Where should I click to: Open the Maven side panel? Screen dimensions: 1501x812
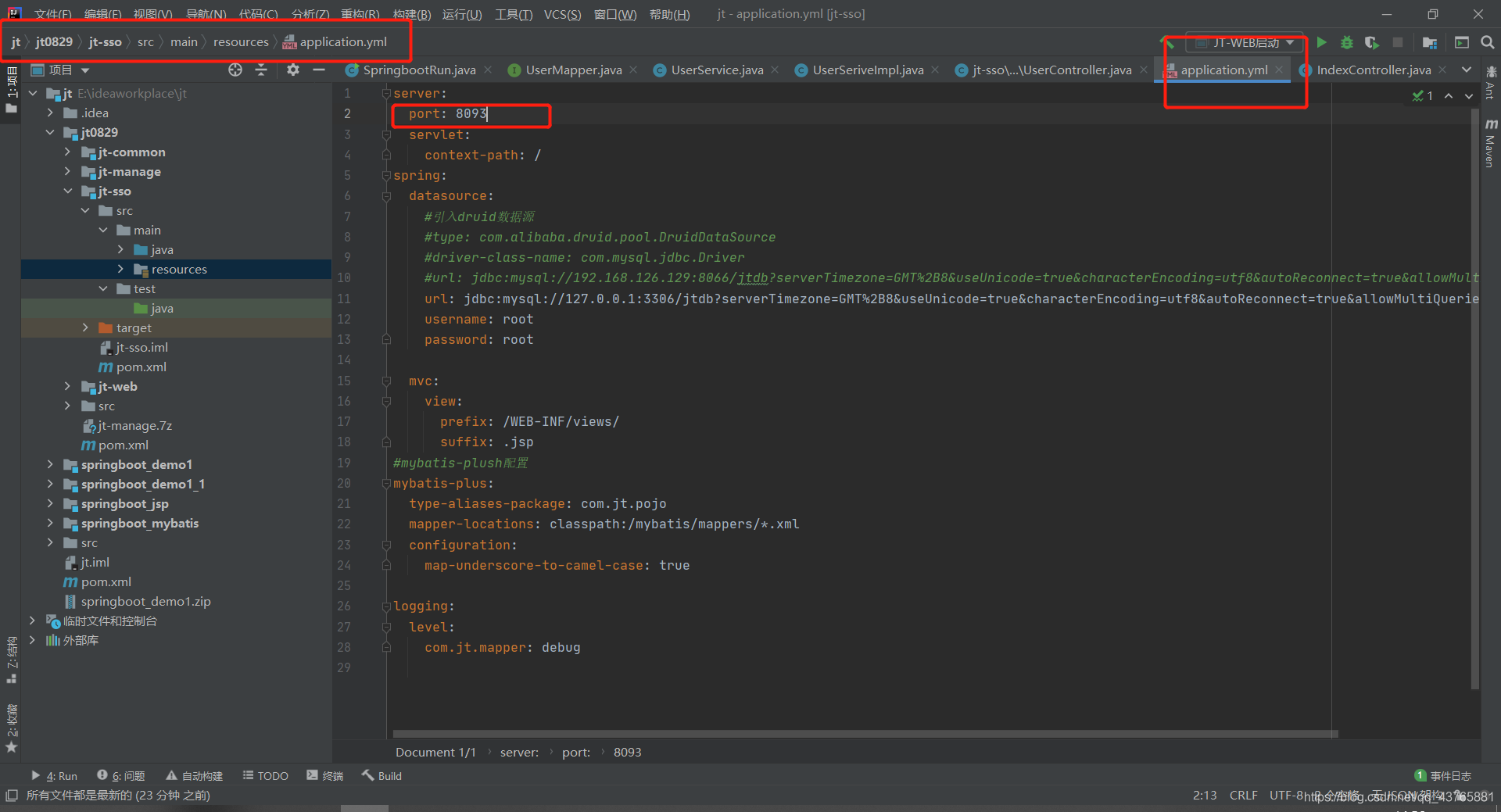1490,144
